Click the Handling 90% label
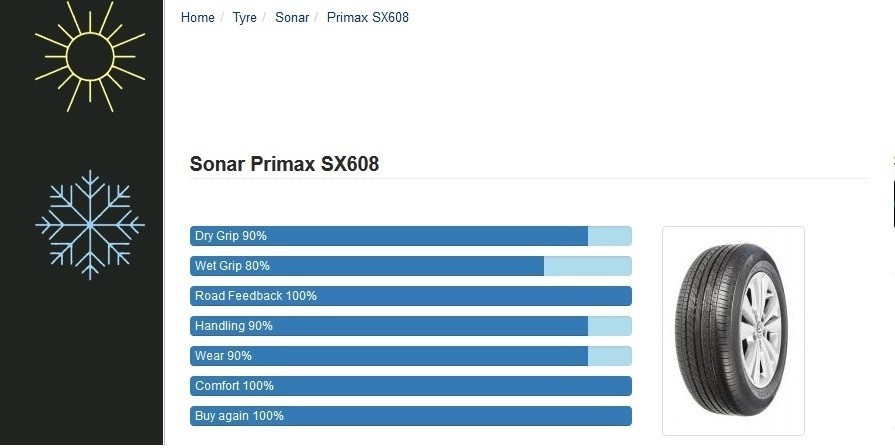Image resolution: width=895 pixels, height=448 pixels. [234, 326]
